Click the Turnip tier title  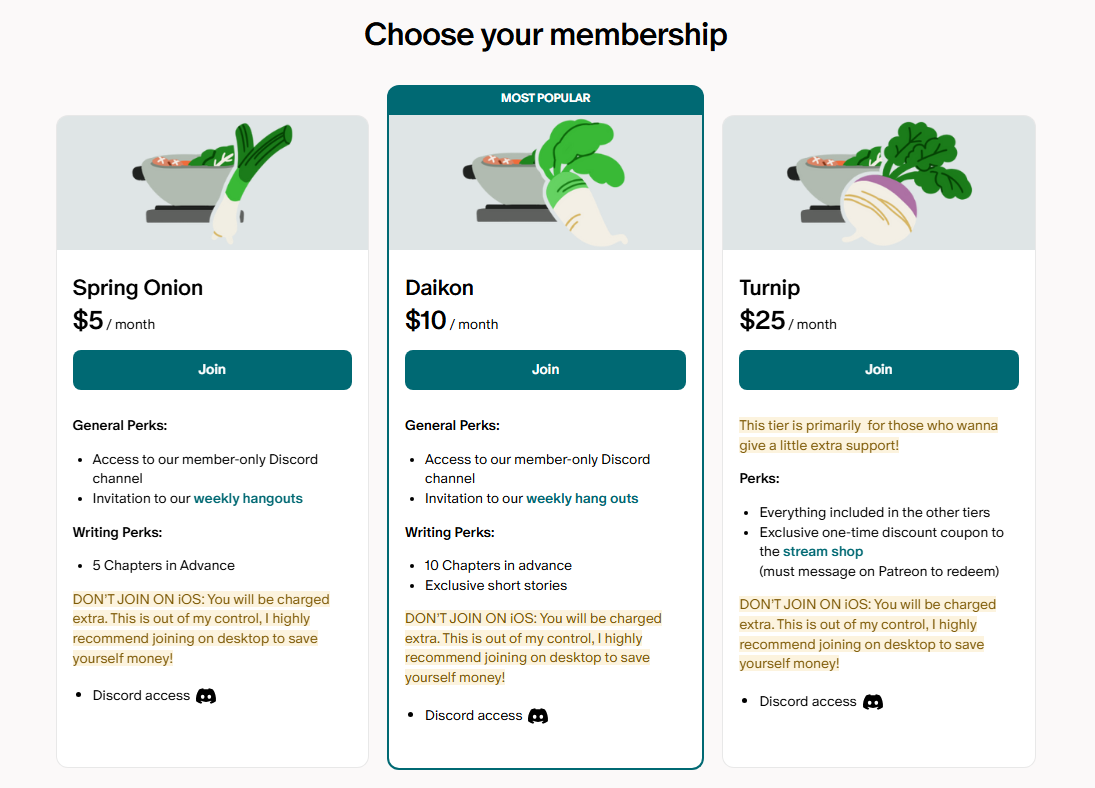(770, 288)
